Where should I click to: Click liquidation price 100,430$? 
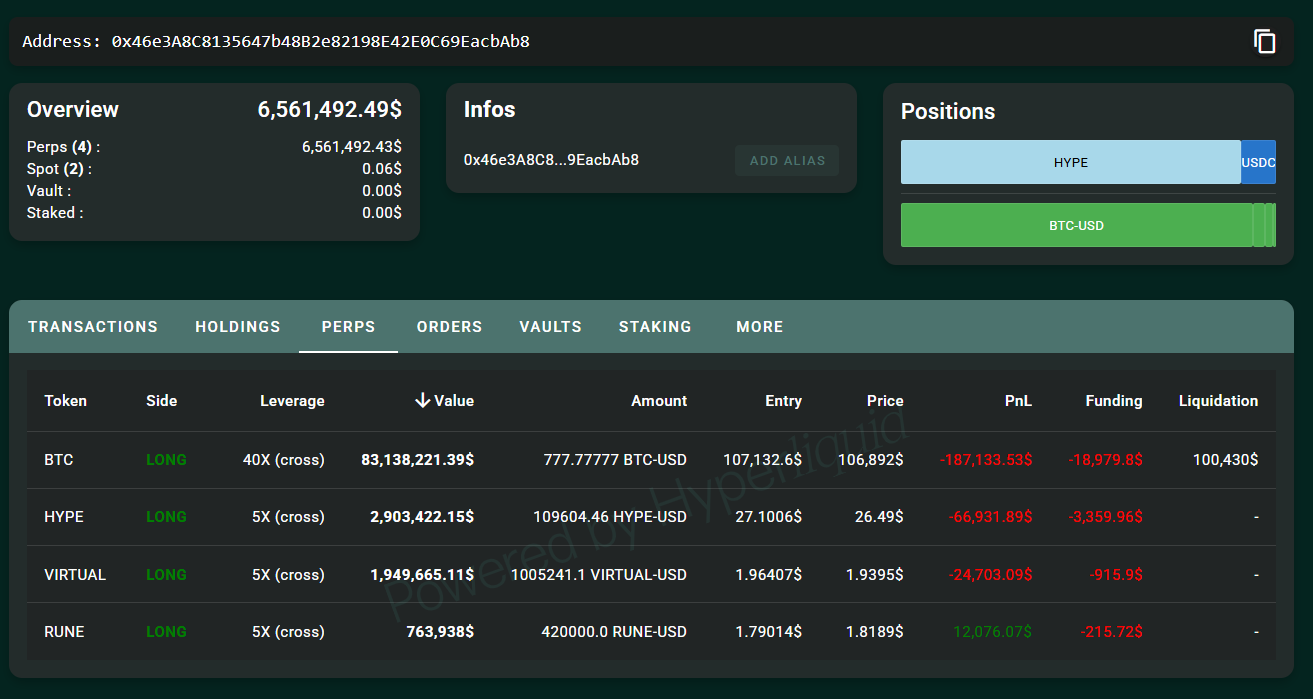[1226, 460]
